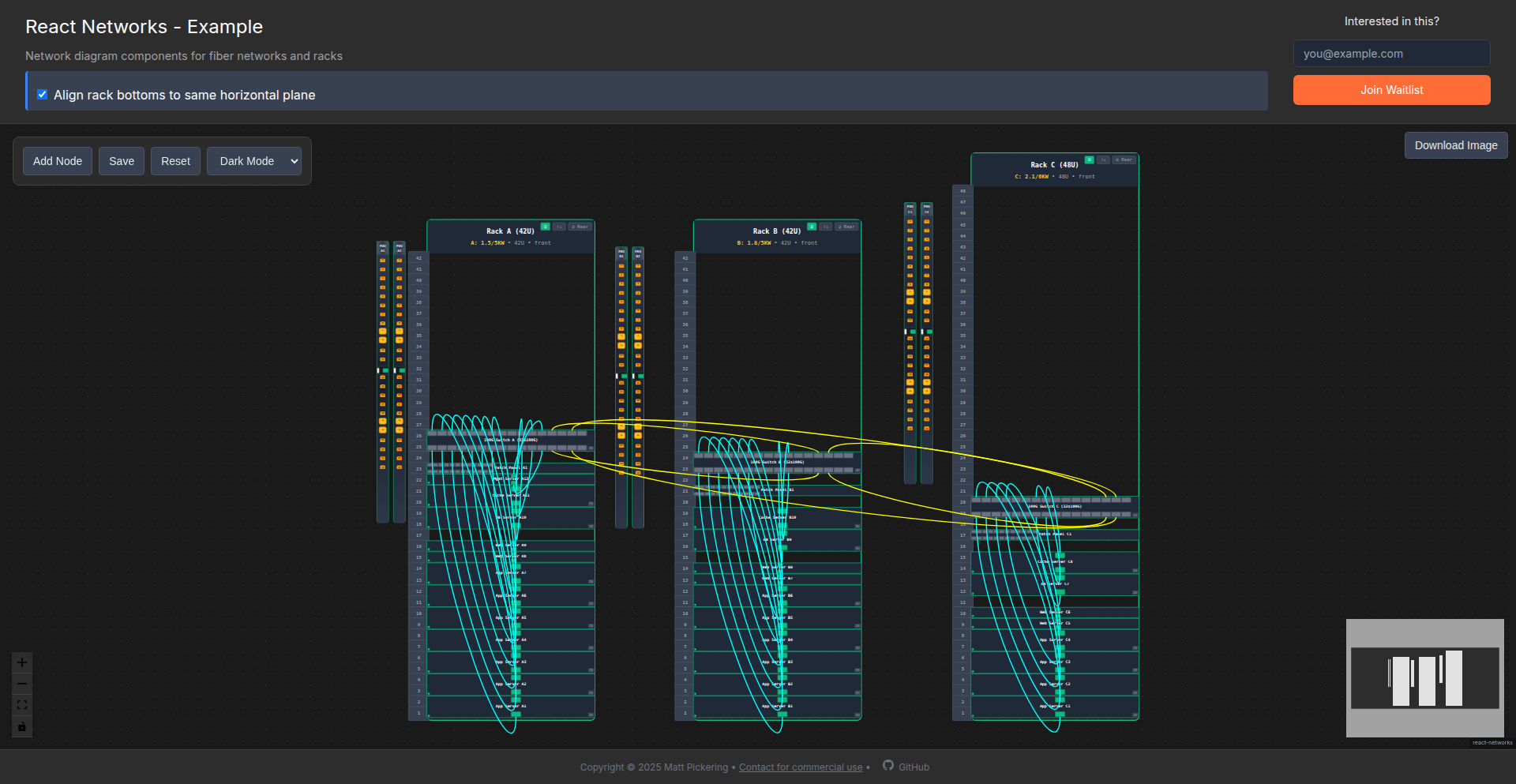Switch Rack A to Rear view

pyautogui.click(x=580, y=227)
